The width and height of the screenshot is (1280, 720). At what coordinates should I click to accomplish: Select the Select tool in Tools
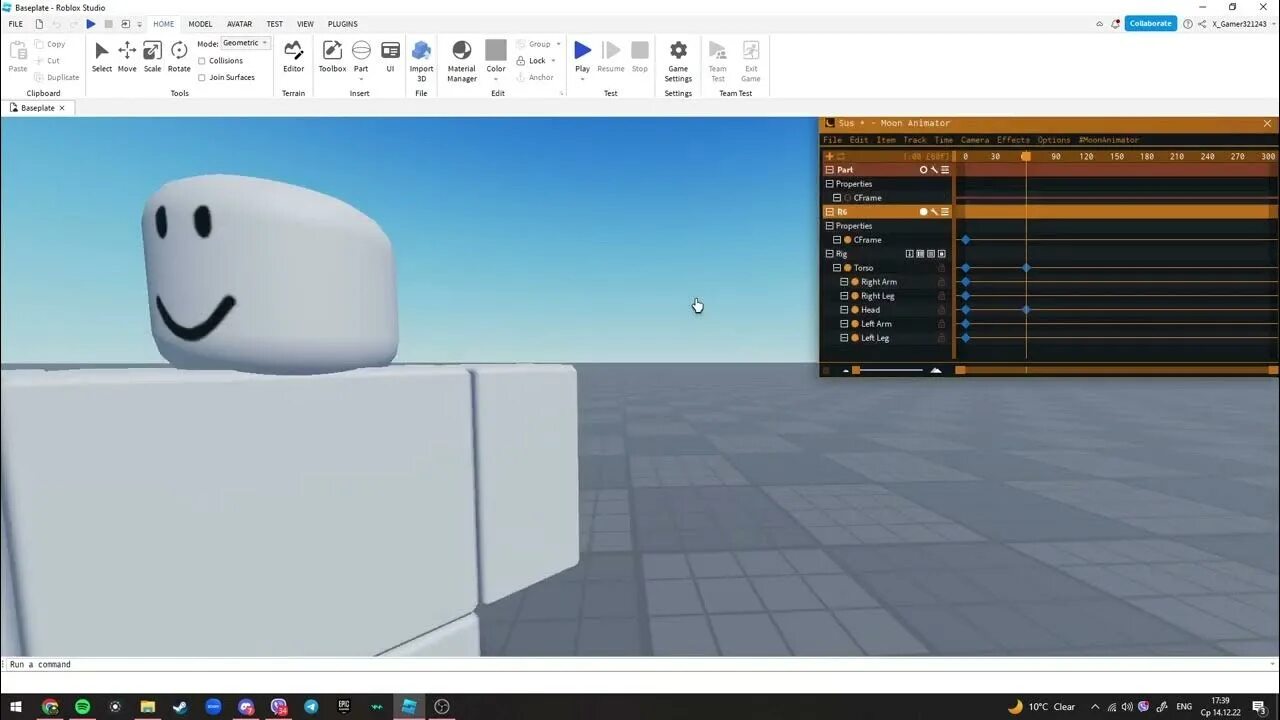coord(102,56)
